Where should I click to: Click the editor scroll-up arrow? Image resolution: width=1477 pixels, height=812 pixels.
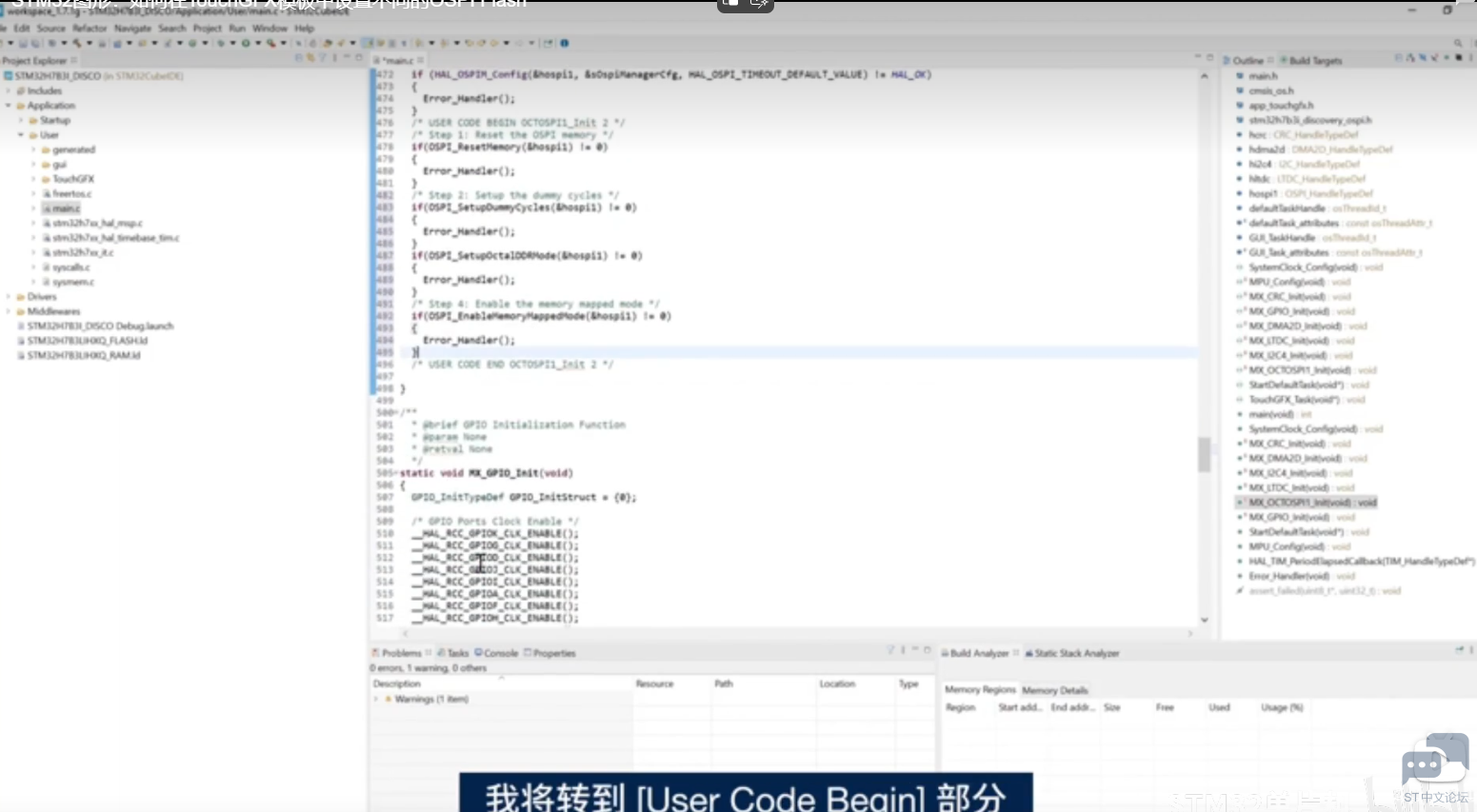(1205, 75)
